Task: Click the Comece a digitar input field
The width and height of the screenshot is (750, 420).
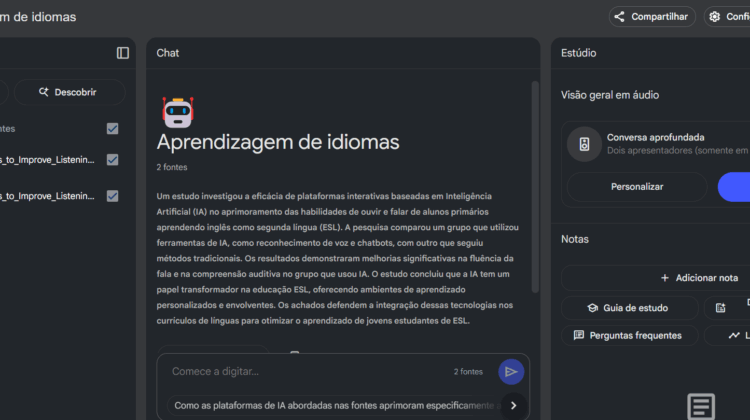Action: [x=300, y=372]
